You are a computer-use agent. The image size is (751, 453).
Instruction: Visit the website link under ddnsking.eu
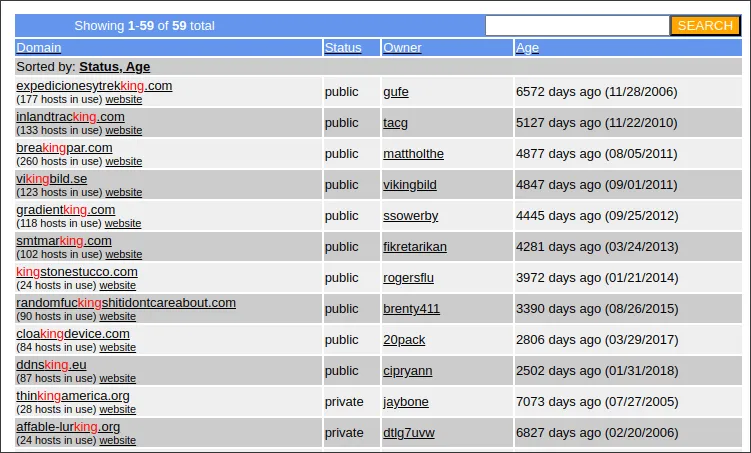[x=117, y=378]
